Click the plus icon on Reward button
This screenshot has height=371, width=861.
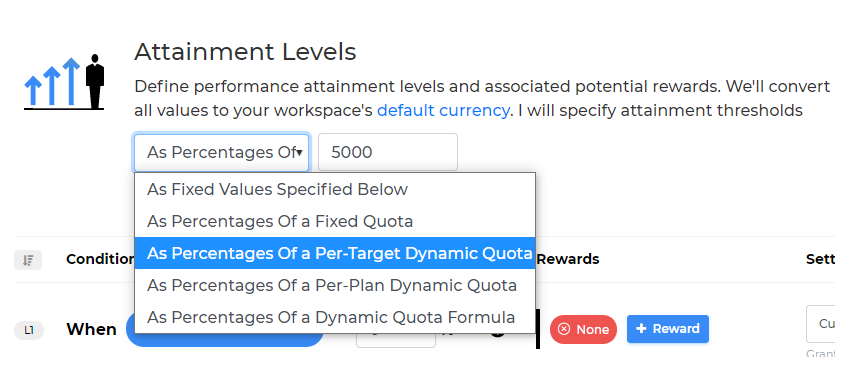click(641, 328)
